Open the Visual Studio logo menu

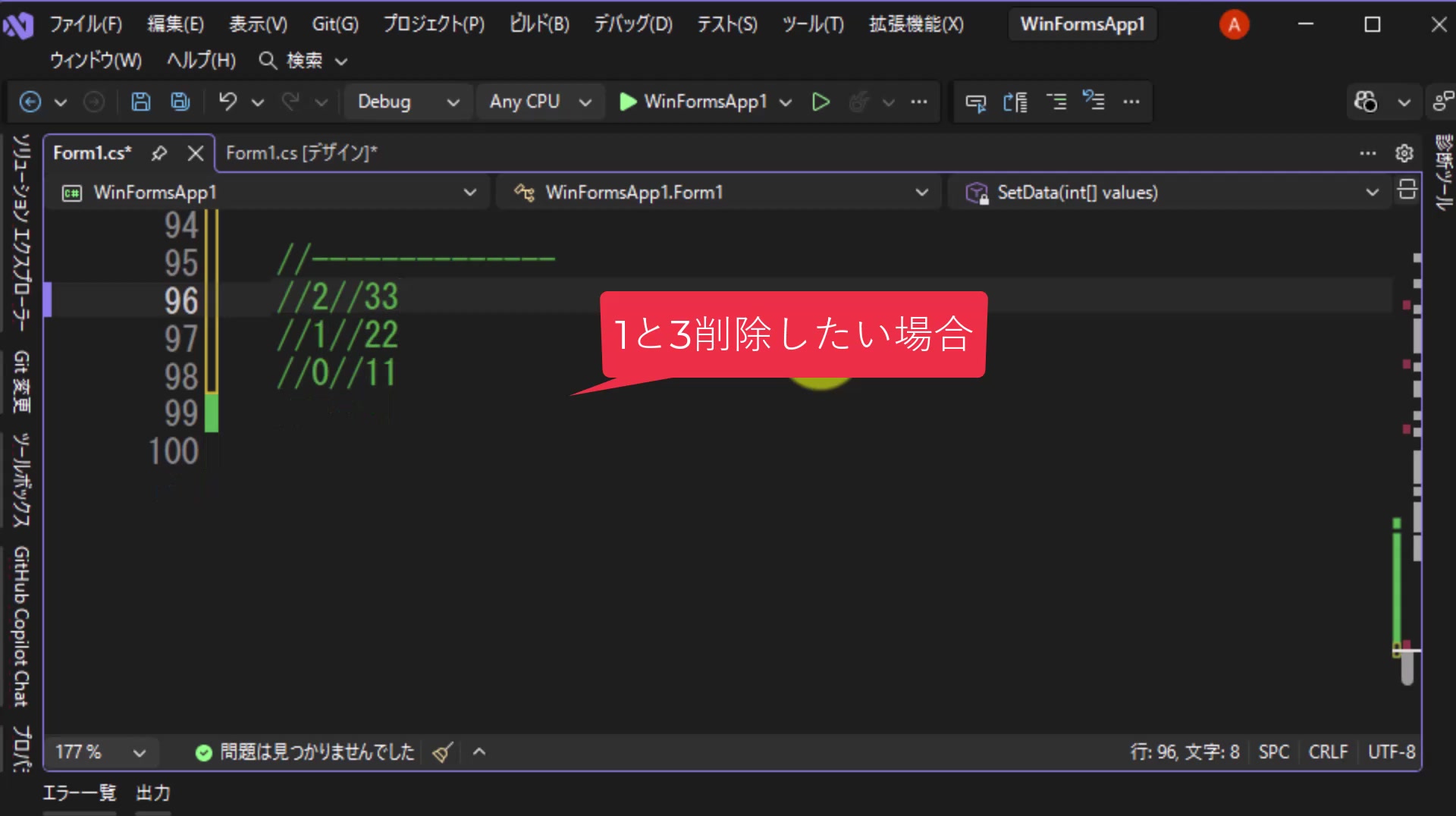click(x=18, y=25)
